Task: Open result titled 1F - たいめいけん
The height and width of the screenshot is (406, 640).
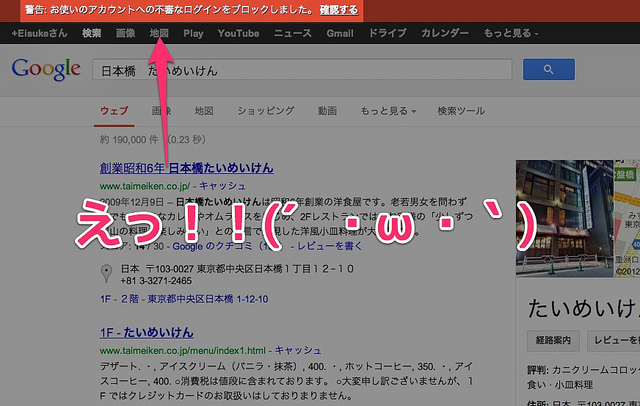Action: point(147,333)
